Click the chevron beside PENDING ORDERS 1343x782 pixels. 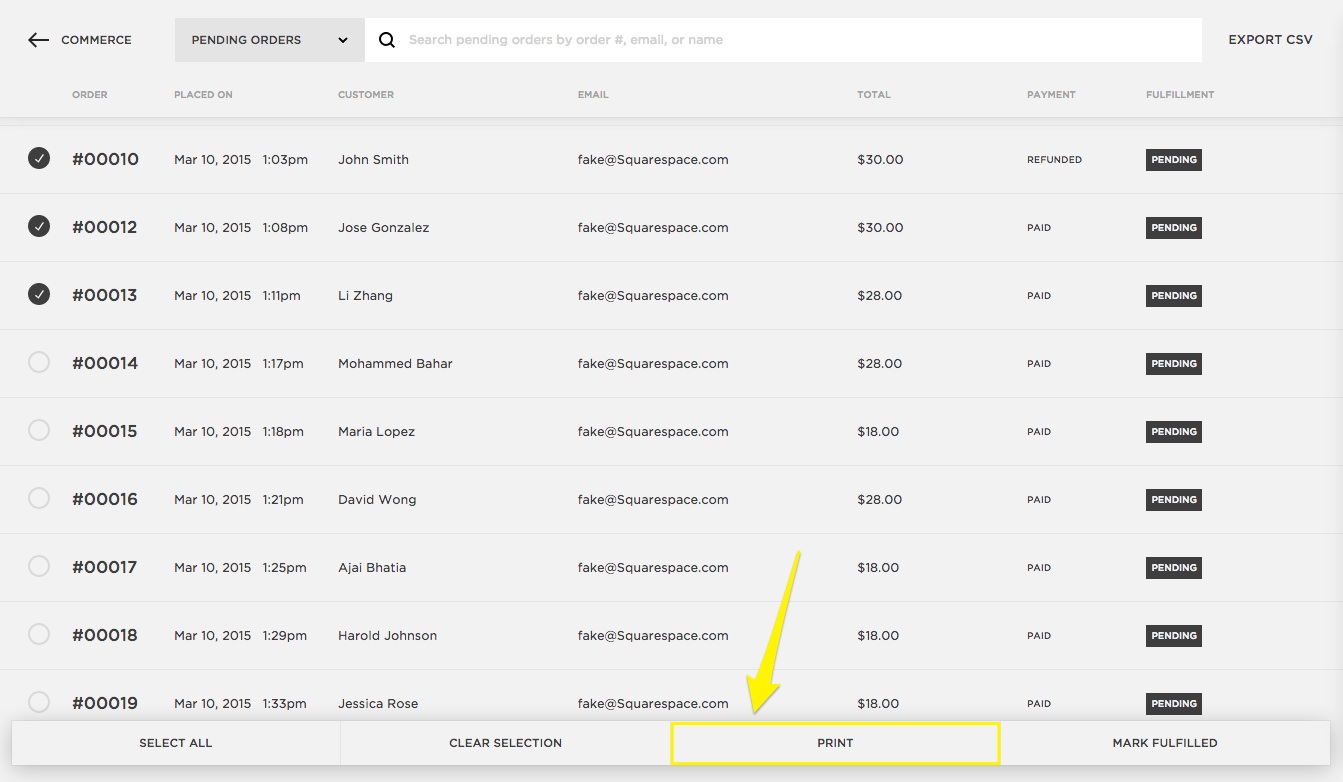pos(343,41)
